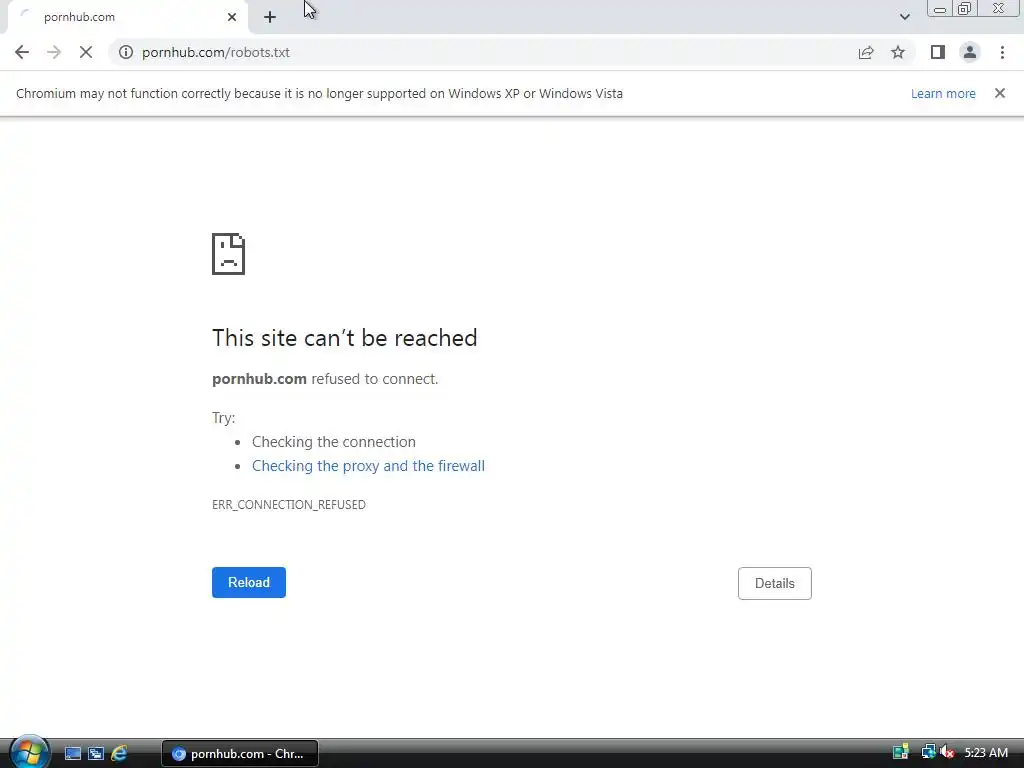Screen dimensions: 1024x768
Task: Select Chromium window in taskbar
Action: click(240, 754)
